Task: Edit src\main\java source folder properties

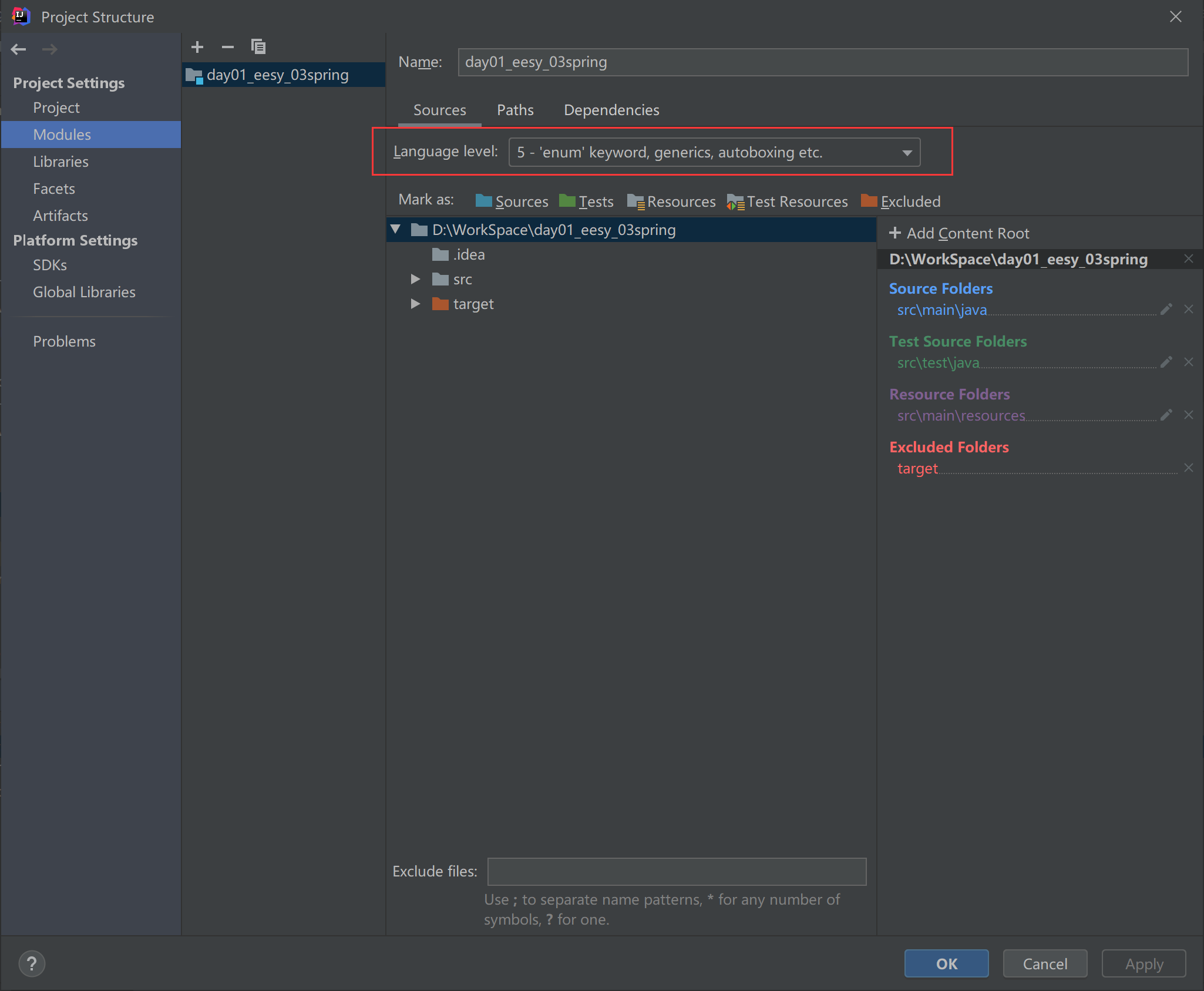Action: [x=1166, y=309]
